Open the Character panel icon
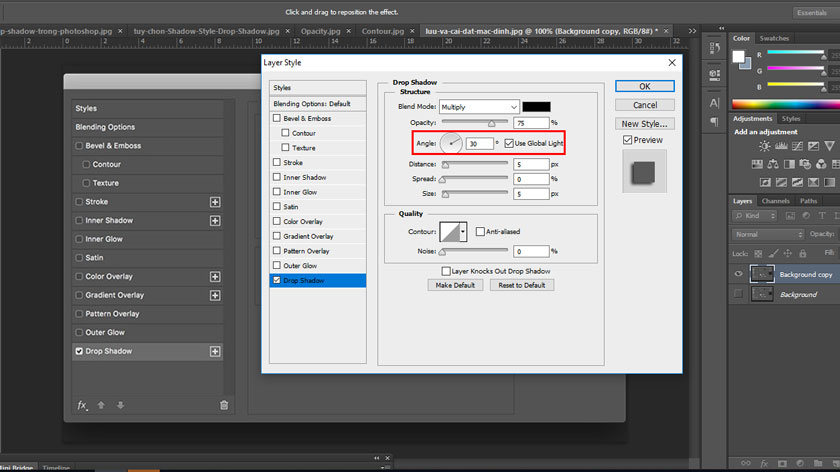Viewport: 840px width, 472px height. click(715, 103)
